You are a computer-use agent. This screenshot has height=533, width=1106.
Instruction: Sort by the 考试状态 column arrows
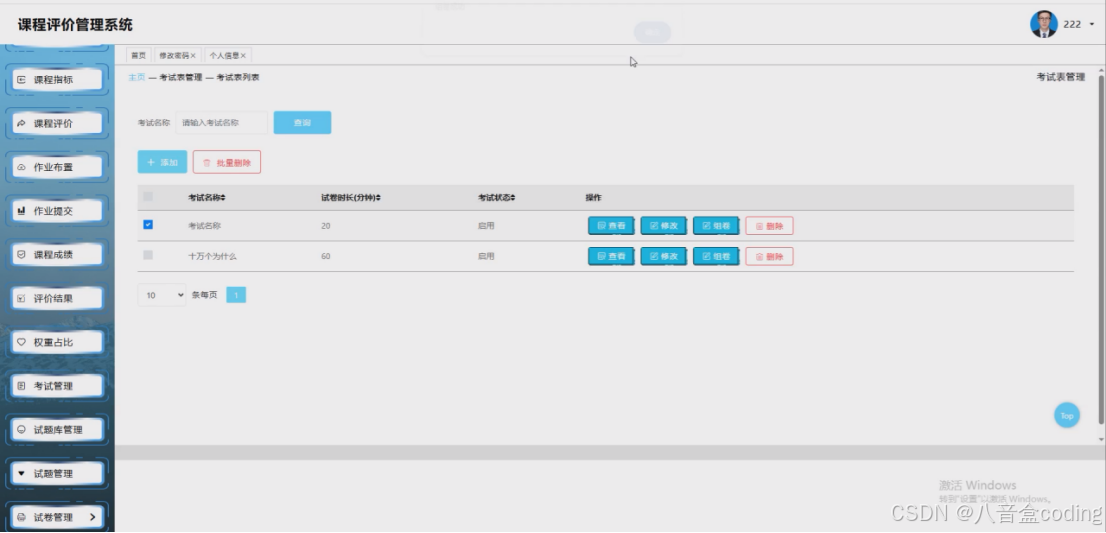[514, 198]
